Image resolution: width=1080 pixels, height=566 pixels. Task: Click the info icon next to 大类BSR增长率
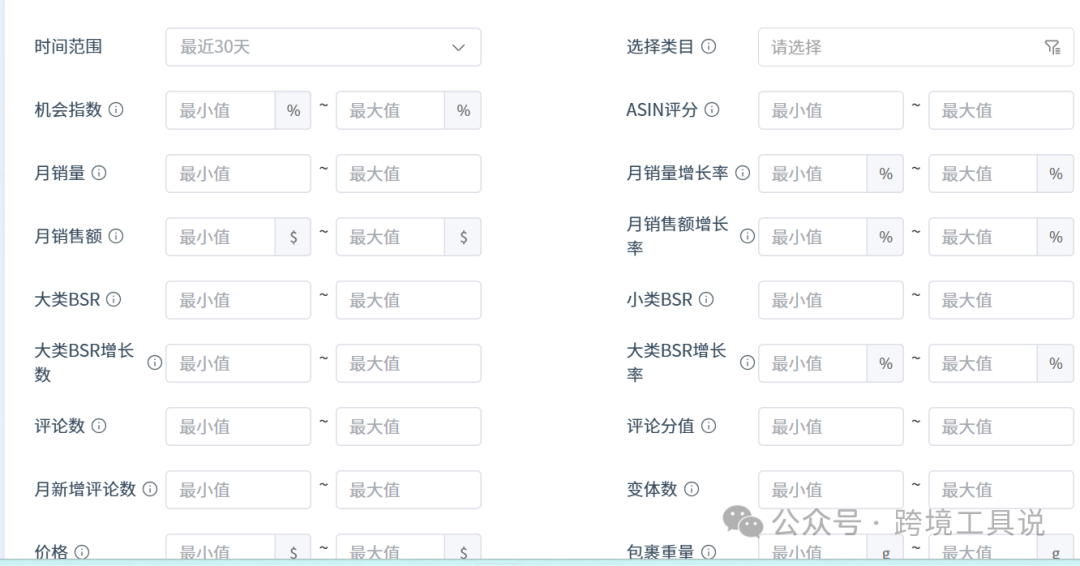coord(747,362)
